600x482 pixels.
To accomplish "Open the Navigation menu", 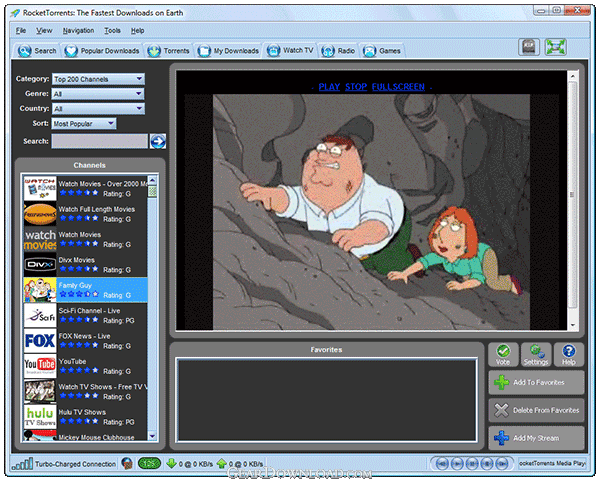I will 78,31.
